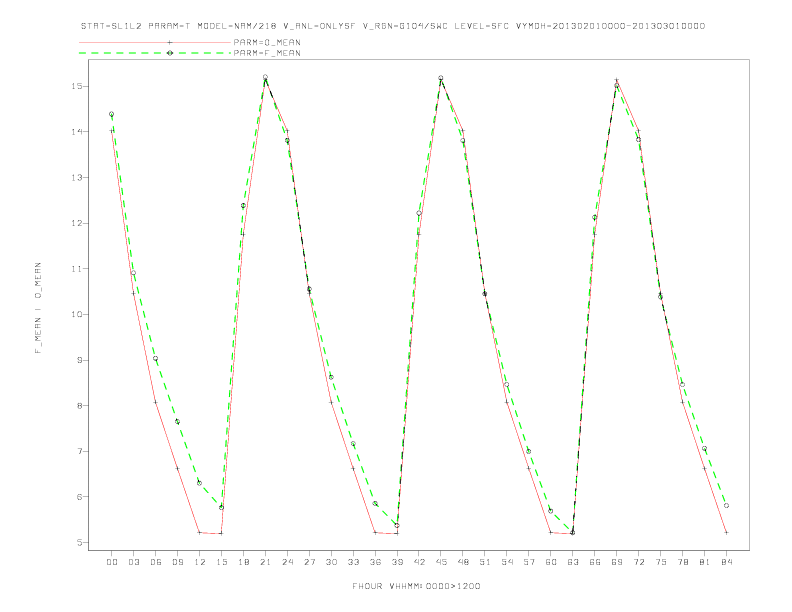The height and width of the screenshot is (612, 792).
Task: Click the PARM=F_MEAN legend label
Action: click(x=267, y=53)
